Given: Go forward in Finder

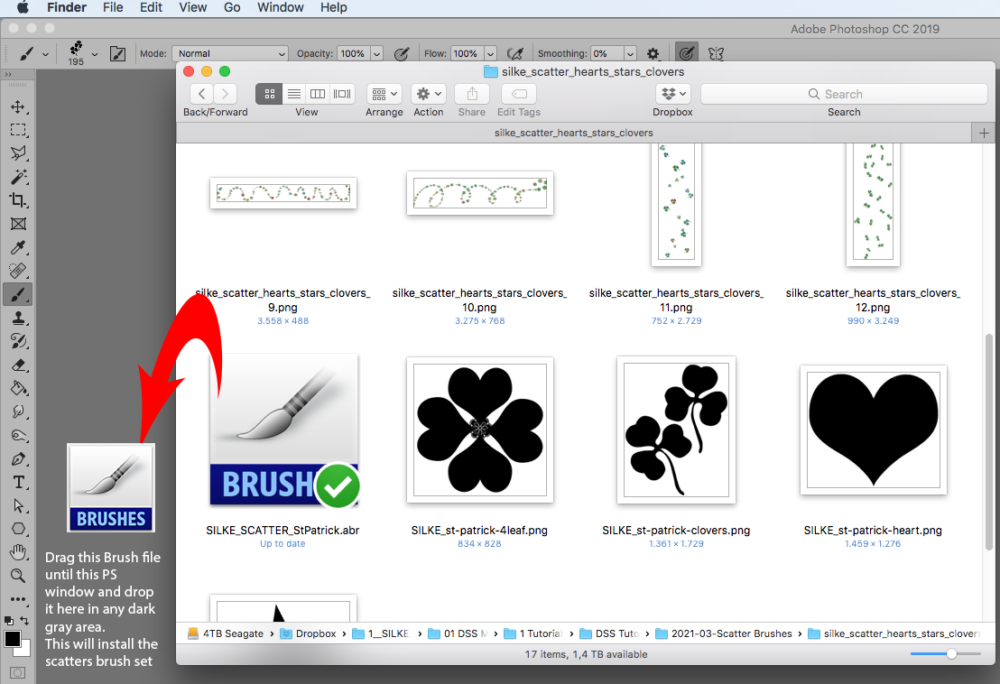Looking at the screenshot, I should click(225, 94).
